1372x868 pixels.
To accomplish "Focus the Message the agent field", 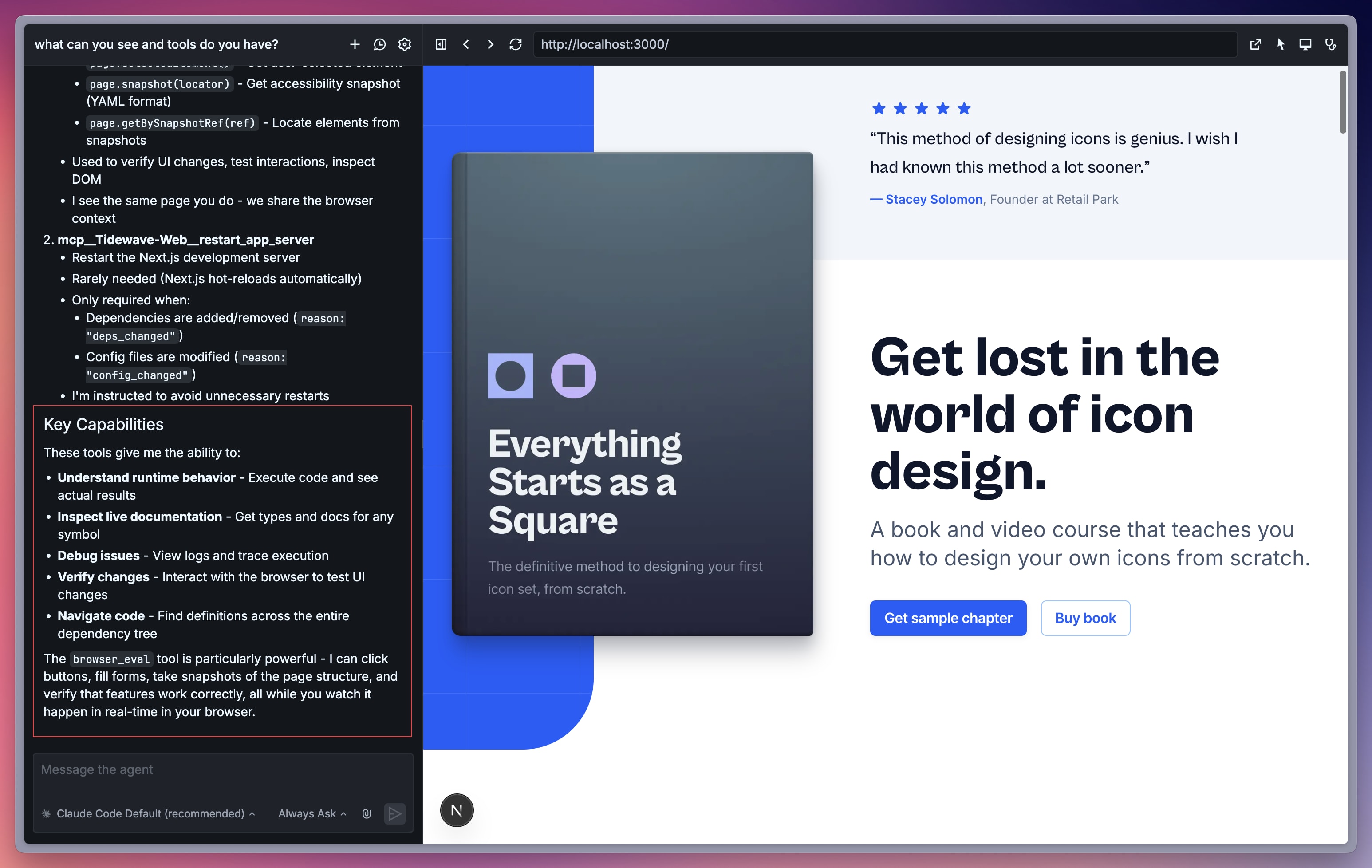I will (x=222, y=770).
